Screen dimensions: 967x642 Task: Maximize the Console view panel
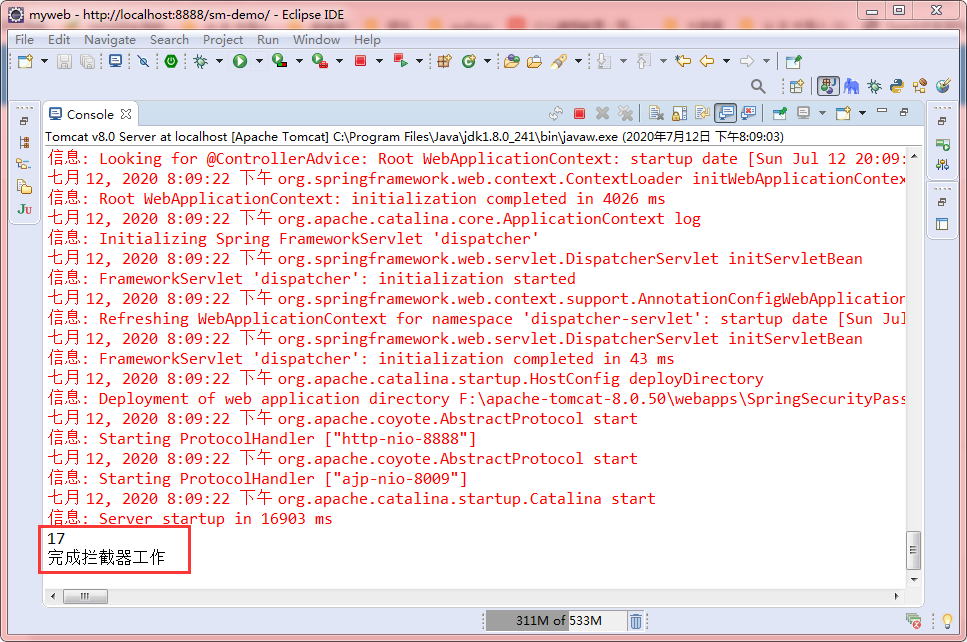coord(904,112)
